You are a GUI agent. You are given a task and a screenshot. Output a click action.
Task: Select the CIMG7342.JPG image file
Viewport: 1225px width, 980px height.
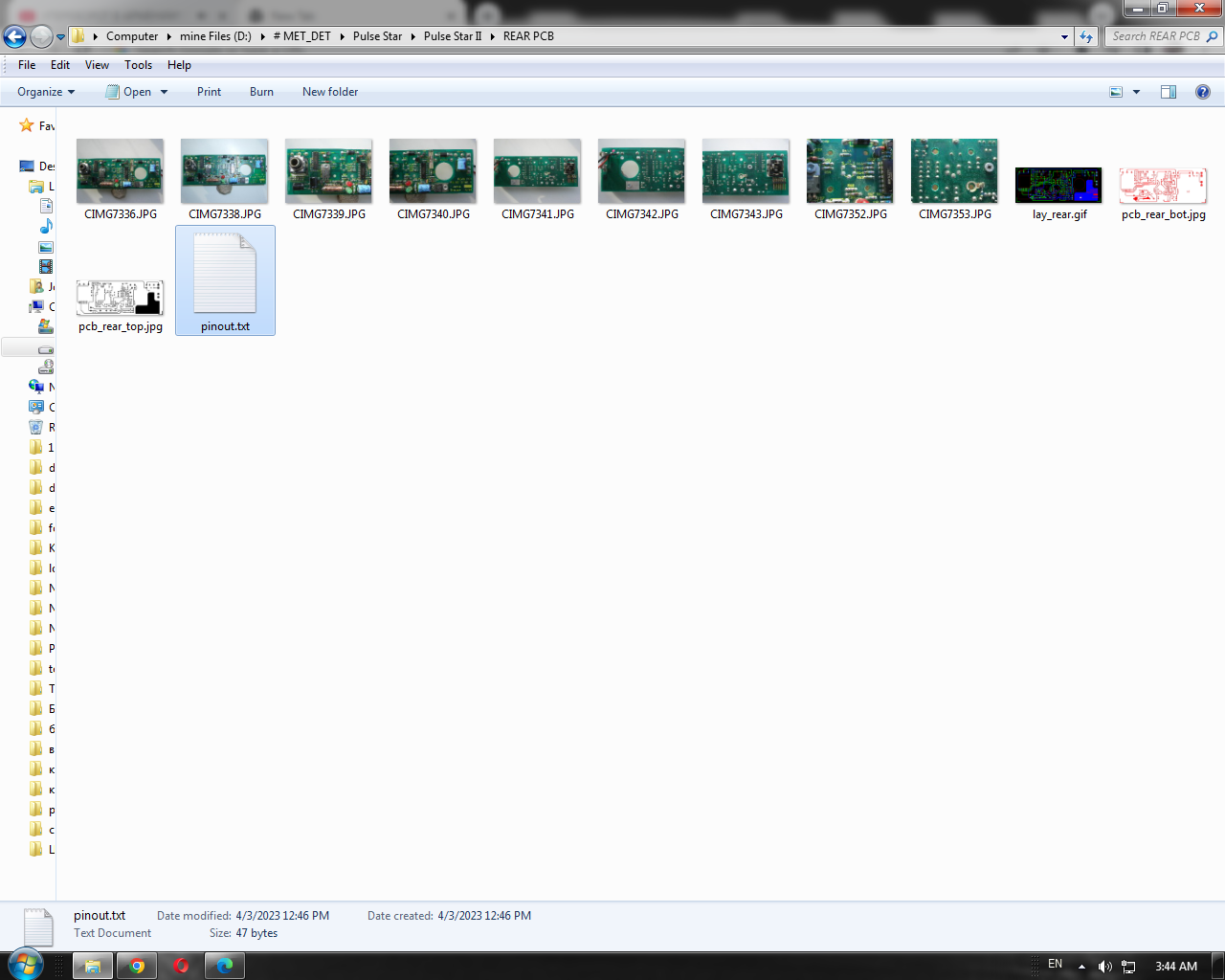click(x=642, y=180)
